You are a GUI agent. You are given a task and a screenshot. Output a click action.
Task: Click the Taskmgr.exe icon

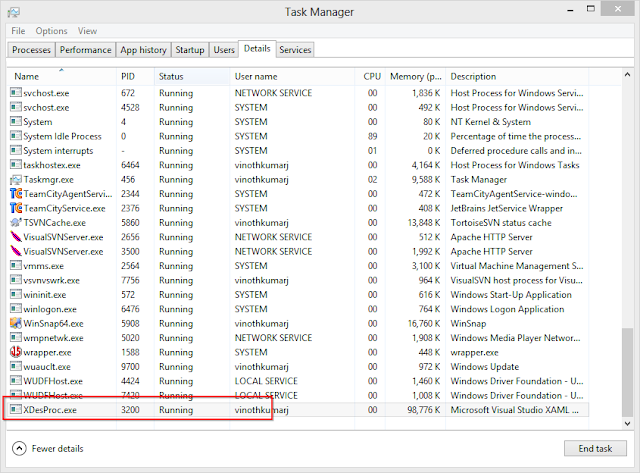point(16,179)
